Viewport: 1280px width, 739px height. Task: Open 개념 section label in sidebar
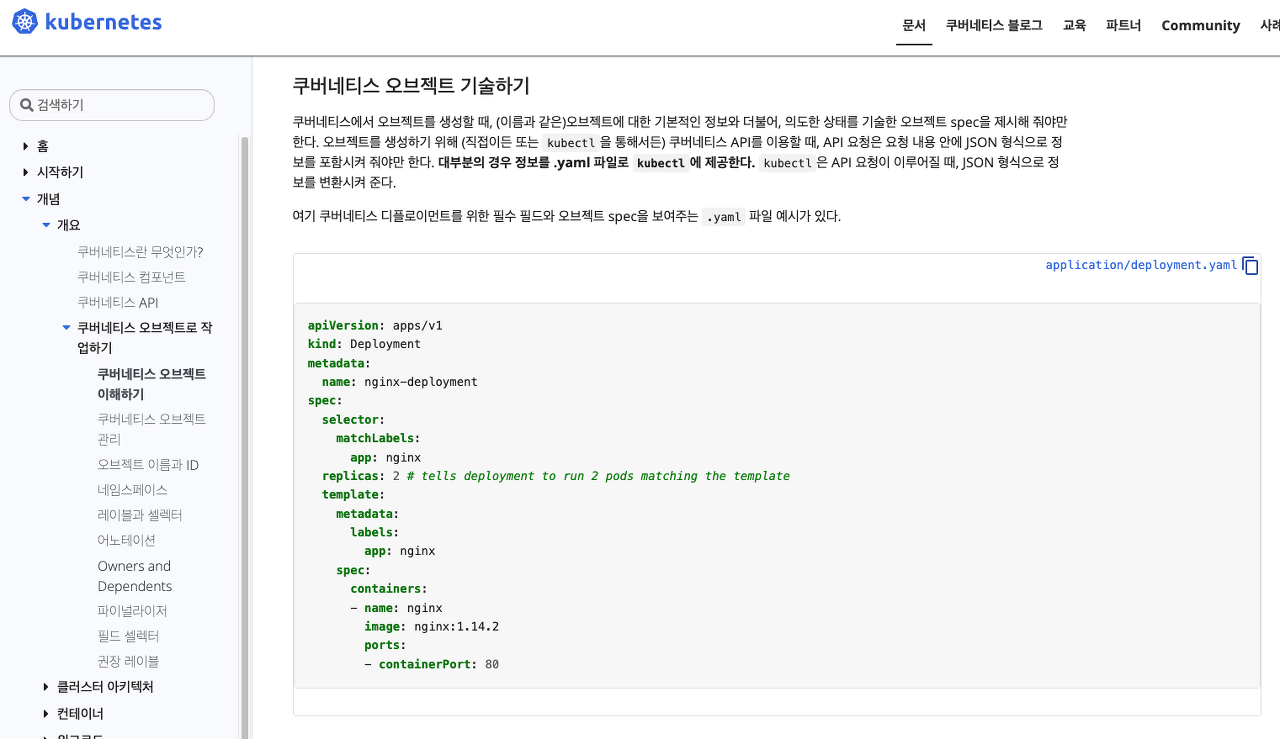[49, 198]
